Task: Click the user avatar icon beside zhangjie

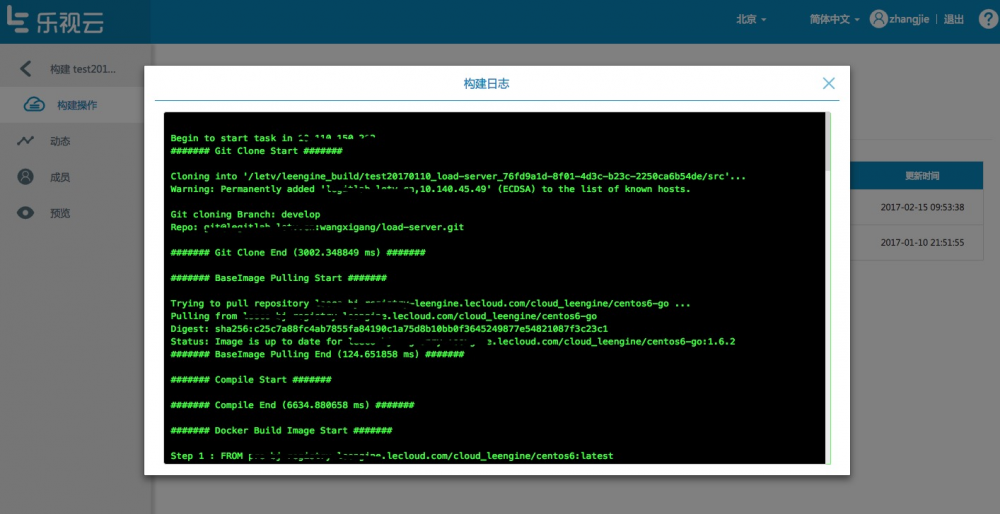Action: pyautogui.click(x=879, y=19)
